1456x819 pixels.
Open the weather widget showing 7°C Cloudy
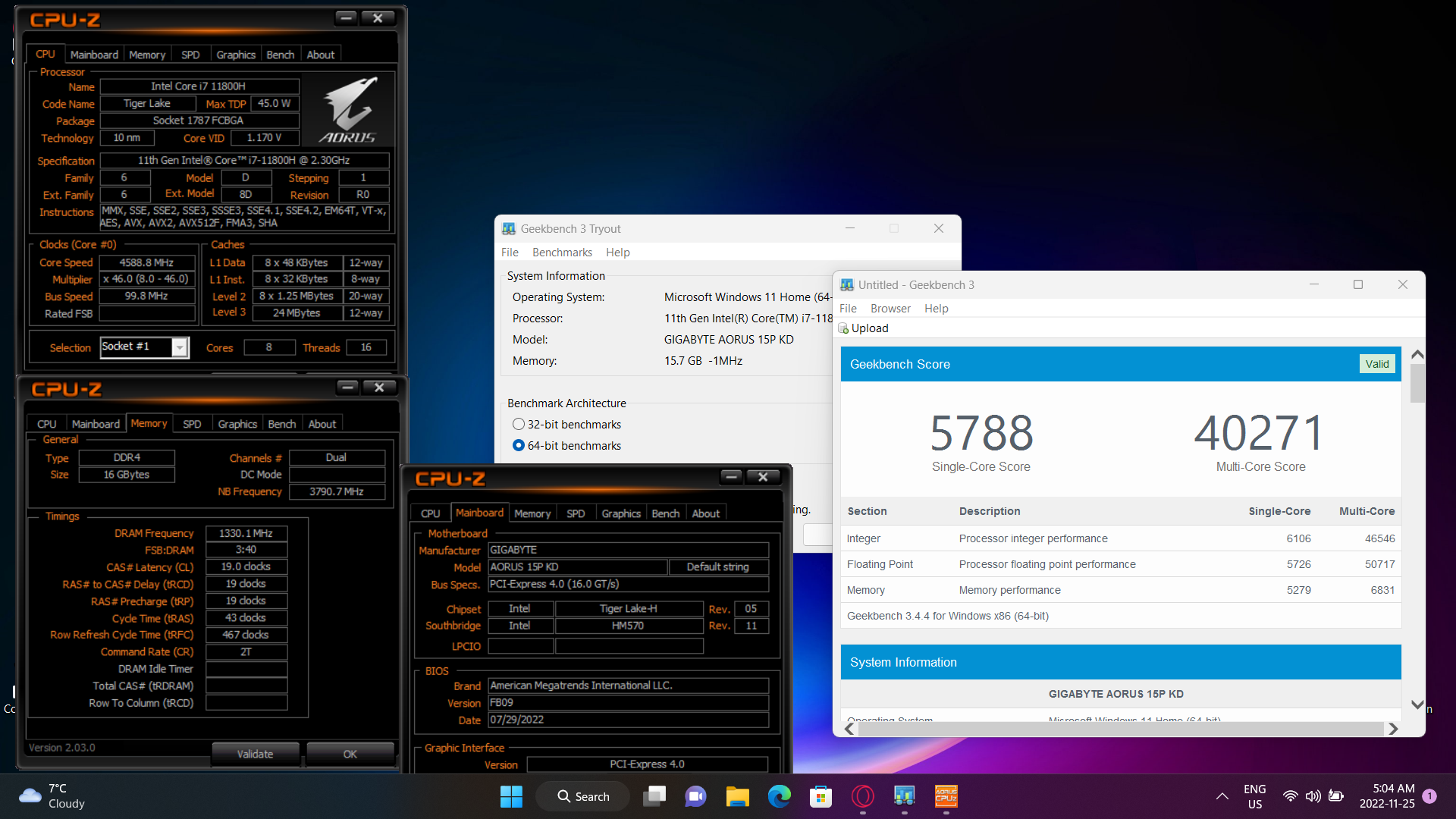point(53,796)
